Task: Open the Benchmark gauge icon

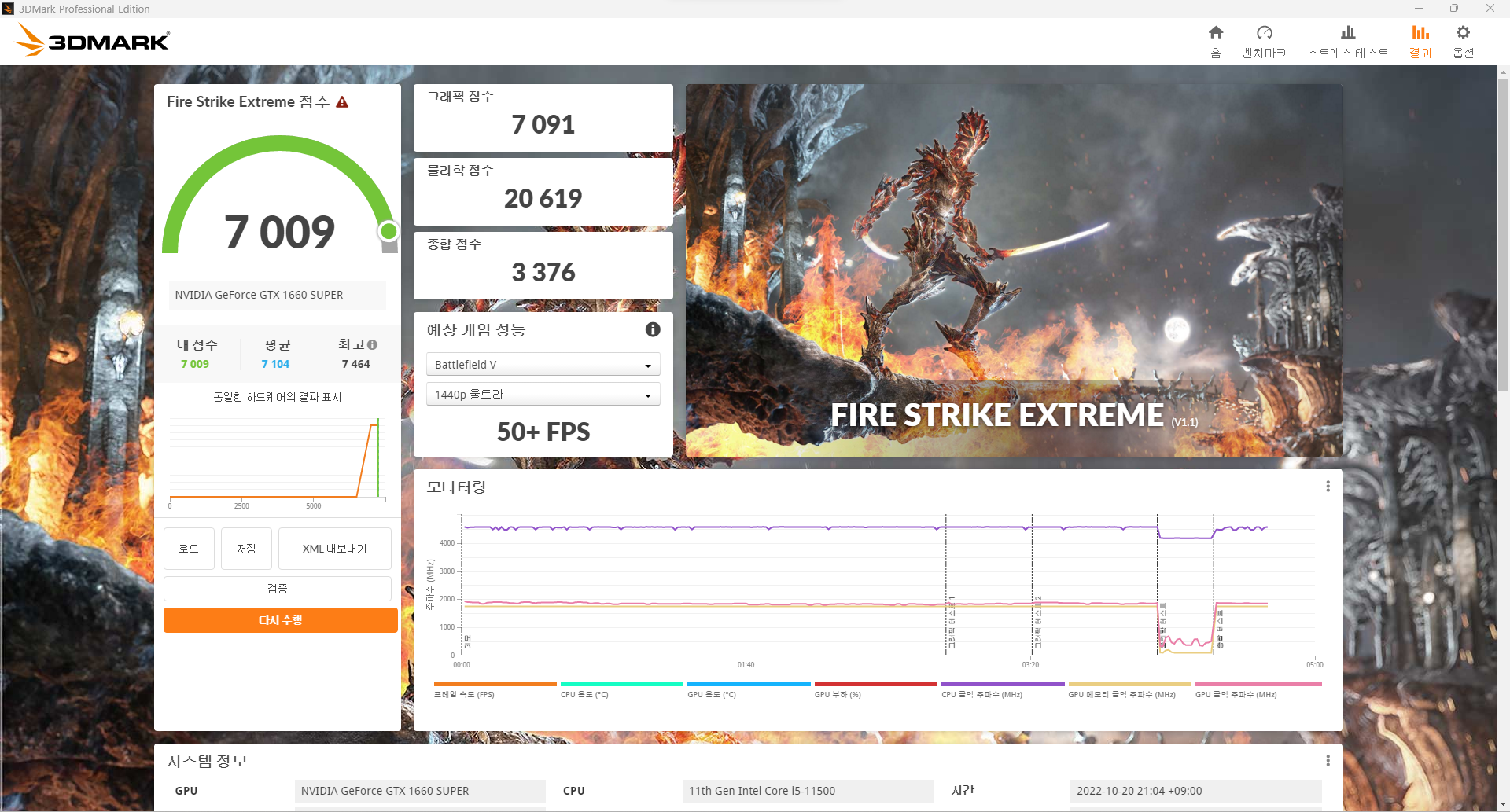Action: point(1264,32)
